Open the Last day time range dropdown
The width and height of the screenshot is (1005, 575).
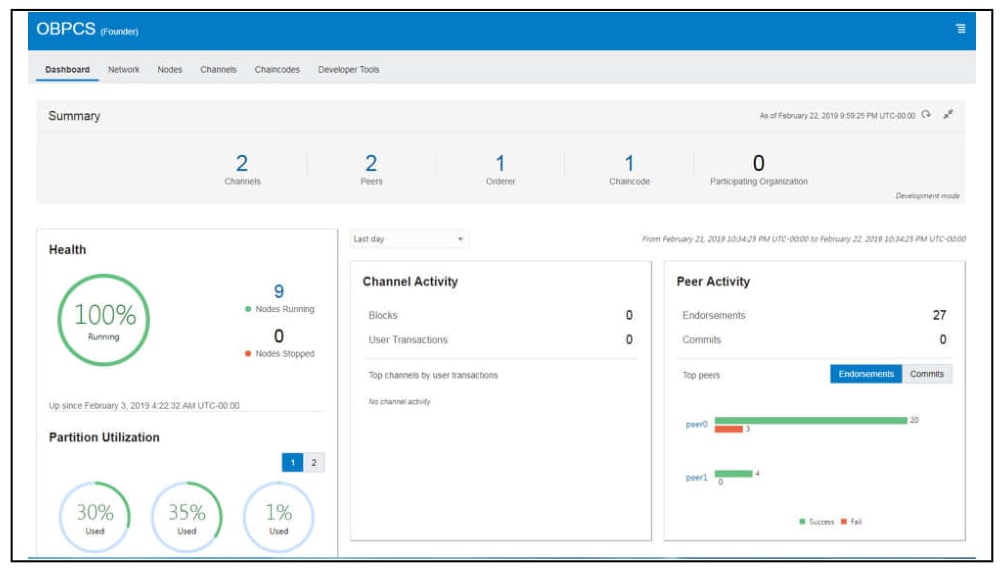409,239
